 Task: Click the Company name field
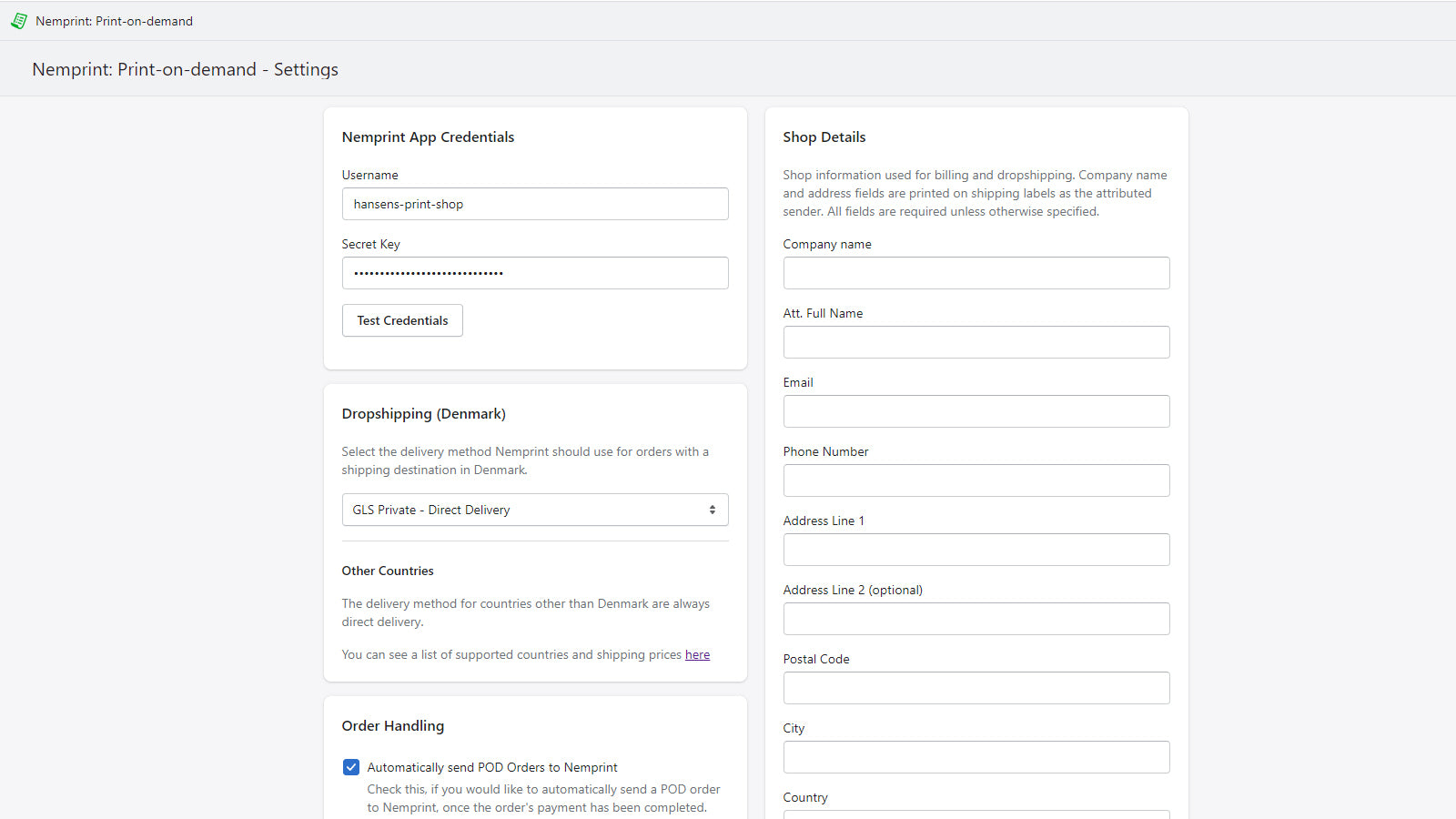pyautogui.click(x=976, y=273)
